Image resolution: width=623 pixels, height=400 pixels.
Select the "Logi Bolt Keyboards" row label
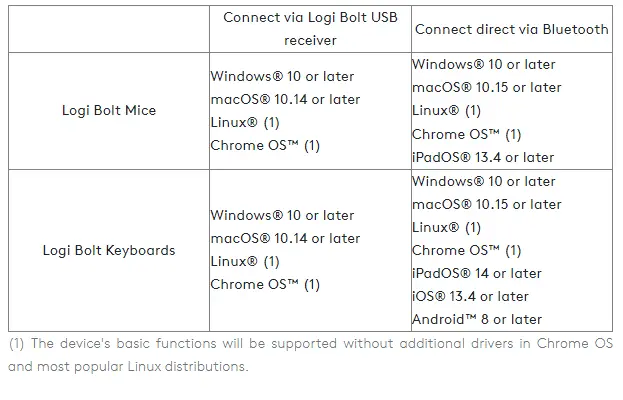coord(109,250)
